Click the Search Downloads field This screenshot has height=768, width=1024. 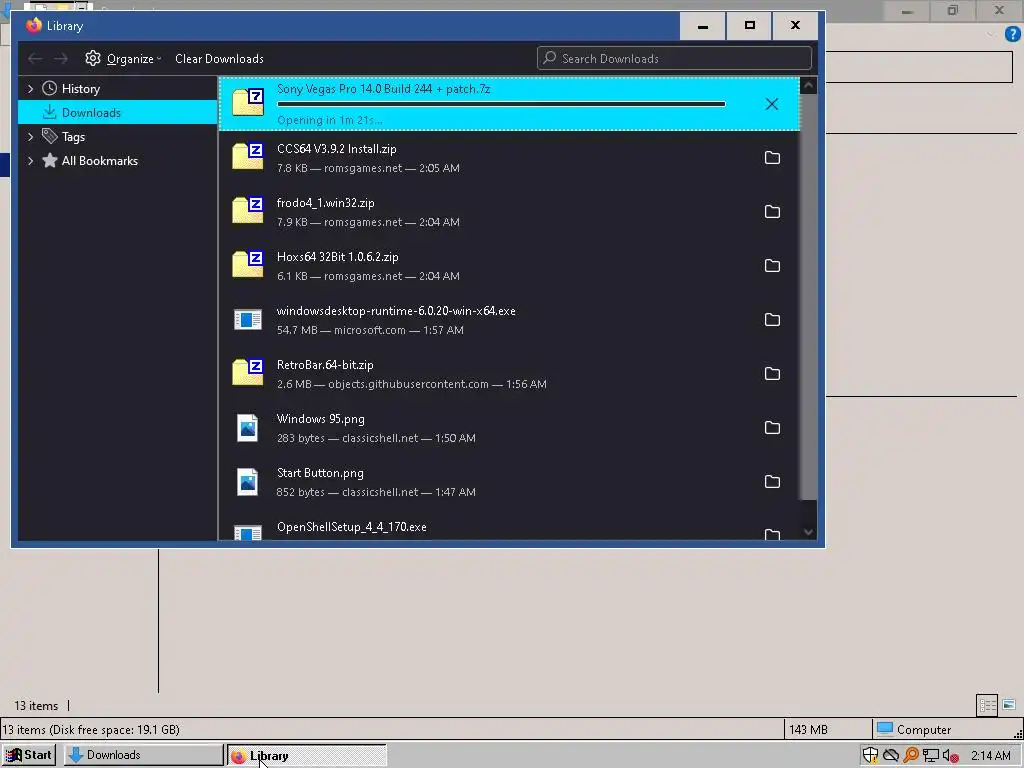pyautogui.click(x=675, y=58)
